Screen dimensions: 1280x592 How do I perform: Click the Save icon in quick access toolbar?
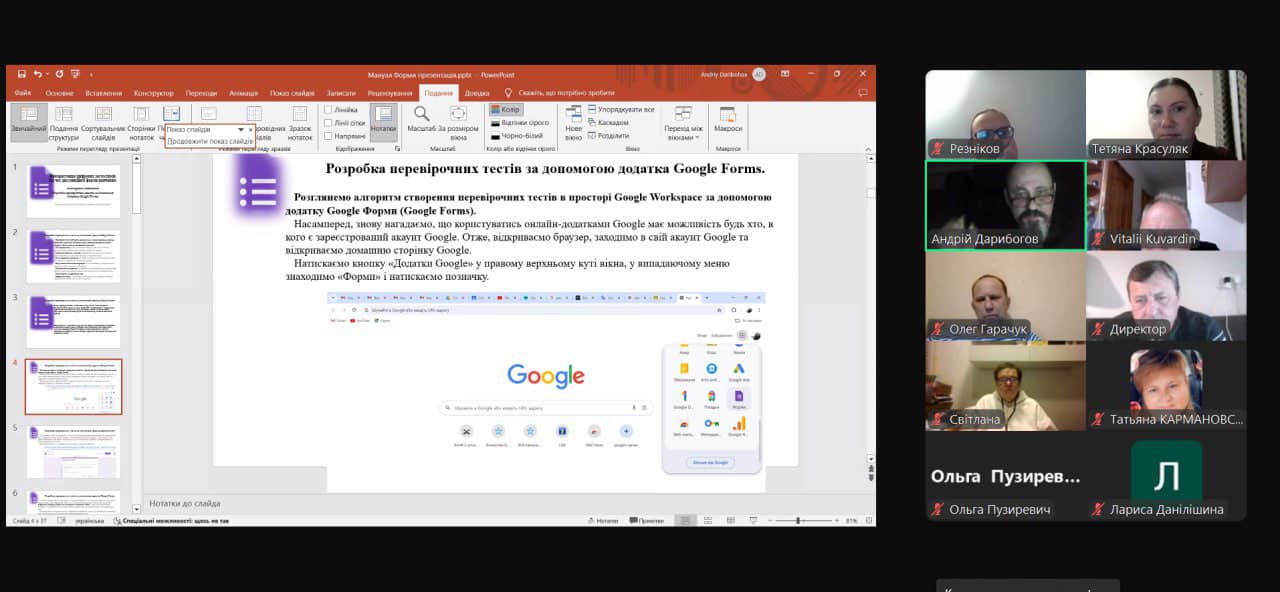20,74
